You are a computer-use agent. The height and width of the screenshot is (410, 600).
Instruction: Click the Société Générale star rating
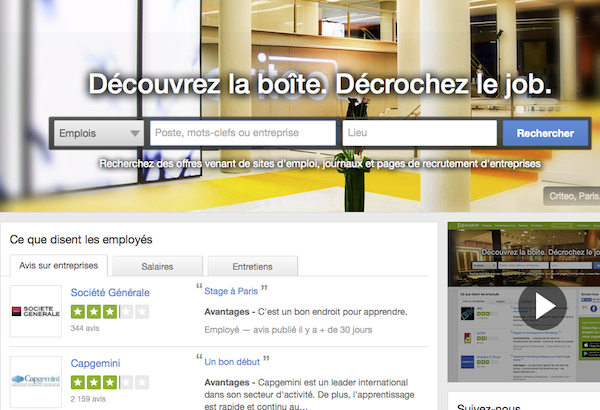tap(110, 312)
